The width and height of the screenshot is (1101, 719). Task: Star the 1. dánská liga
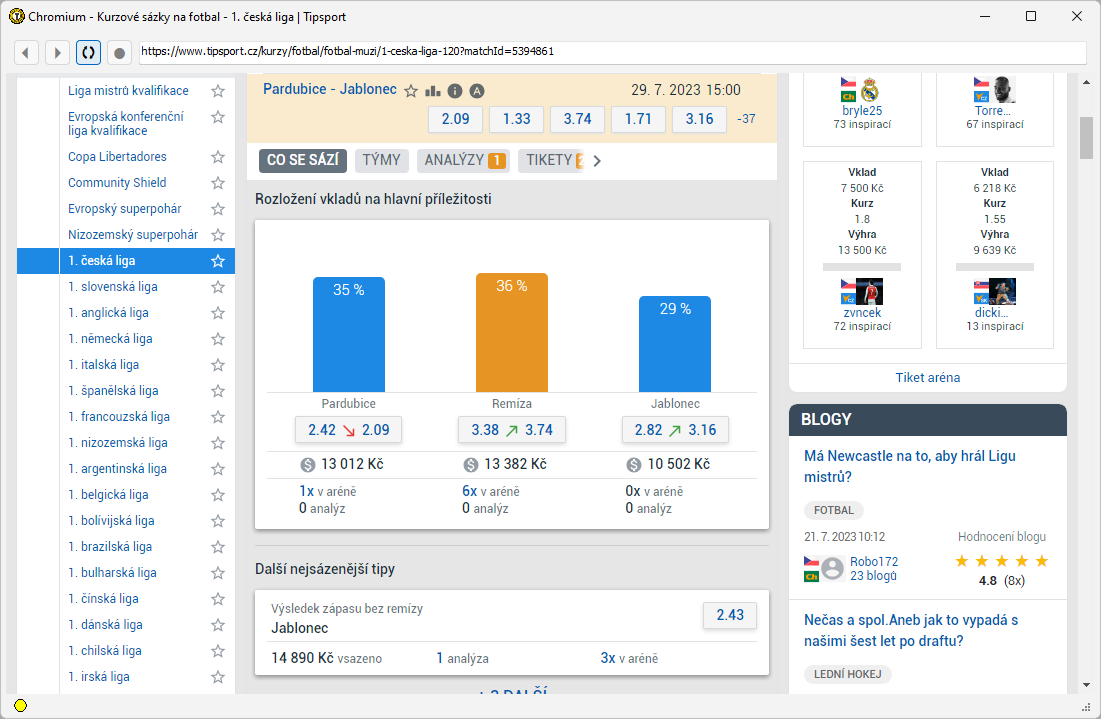click(218, 624)
